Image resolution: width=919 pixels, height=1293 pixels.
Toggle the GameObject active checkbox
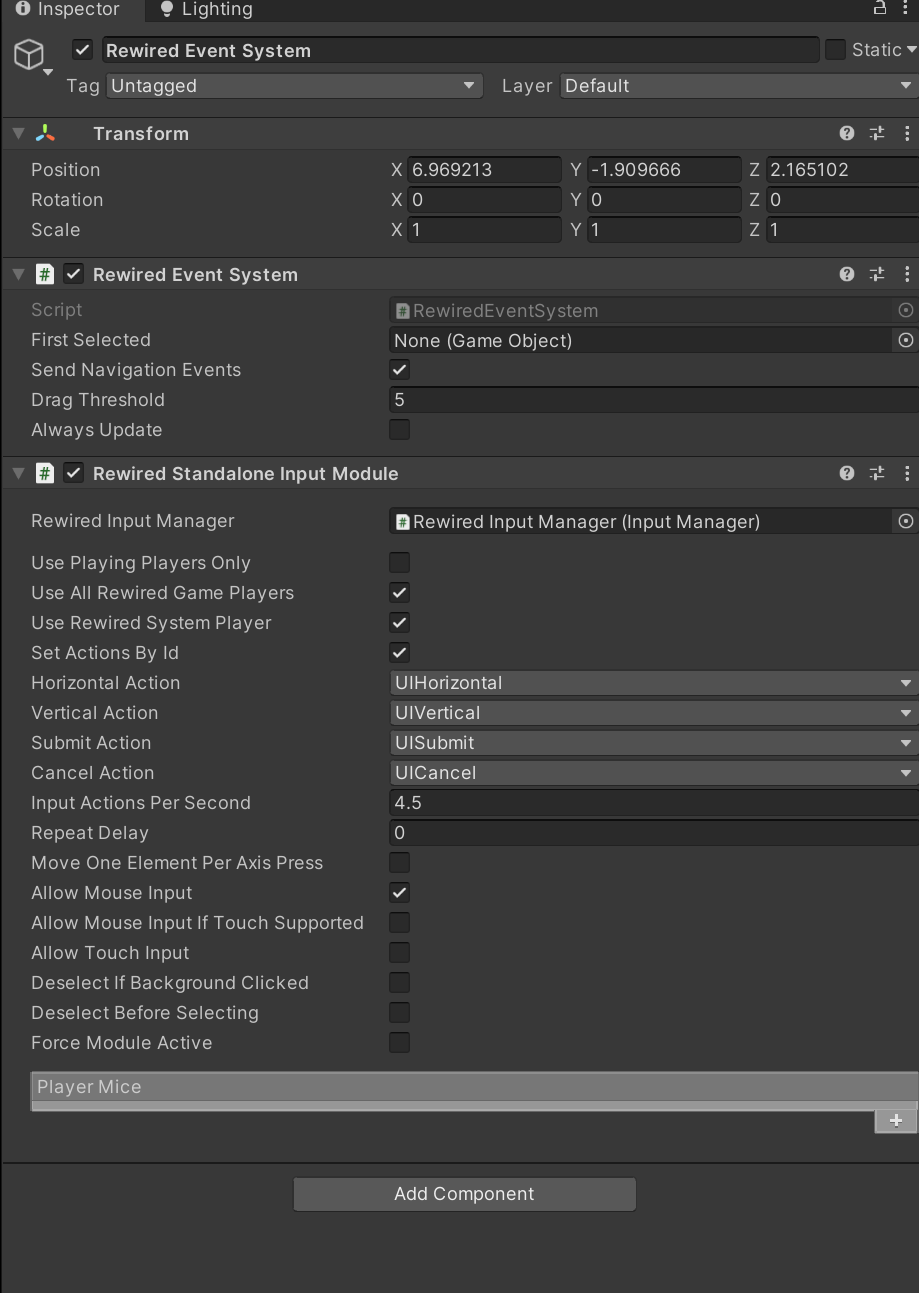[x=83, y=50]
